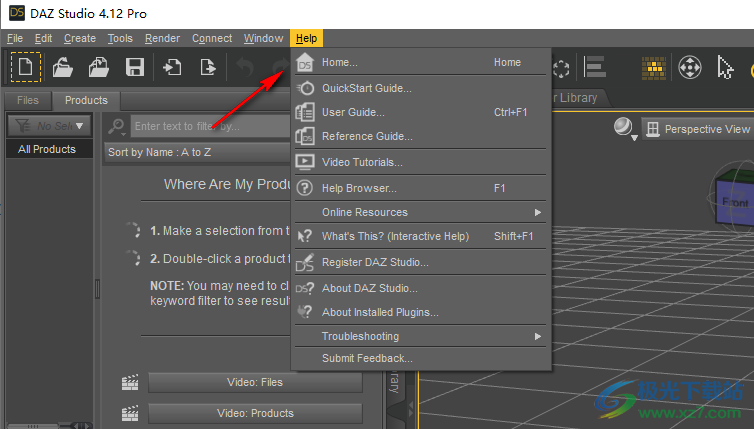Viewport: 754px width, 429px height.
Task: Close the highlighted Help menu
Action: tap(306, 38)
